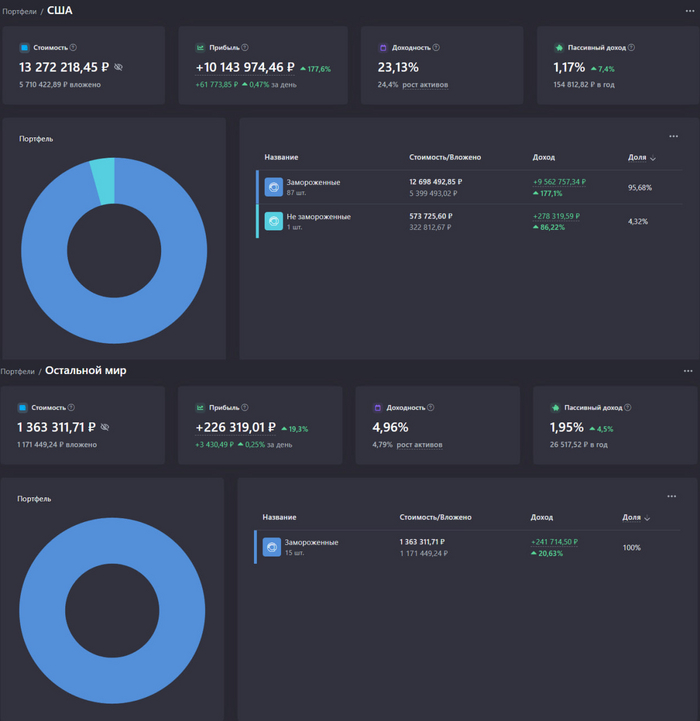
Task: Click the green Пассивный доход icon in США card
Action: click(x=559, y=47)
